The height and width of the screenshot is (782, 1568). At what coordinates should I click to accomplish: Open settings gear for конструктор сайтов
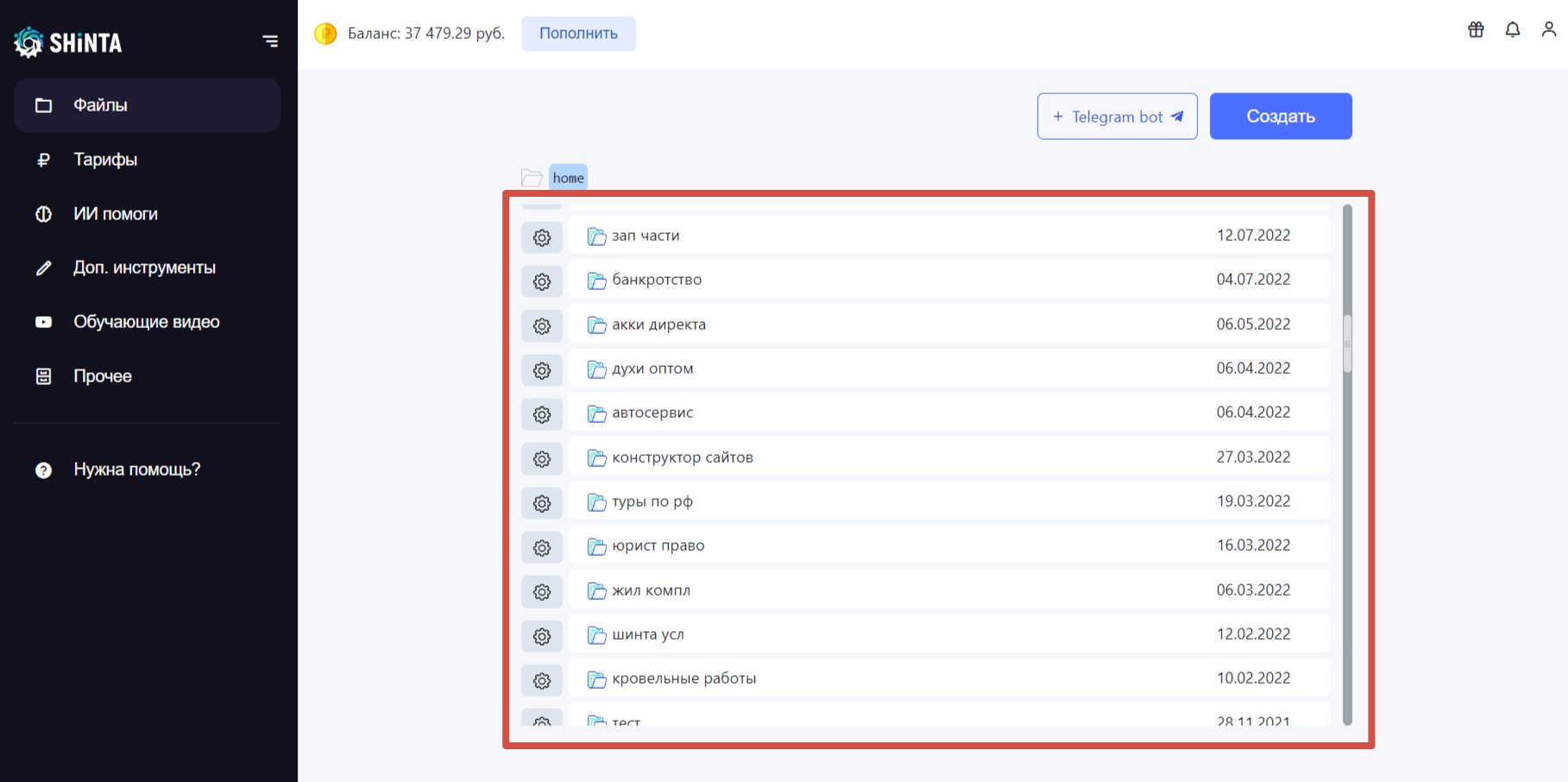coord(542,459)
